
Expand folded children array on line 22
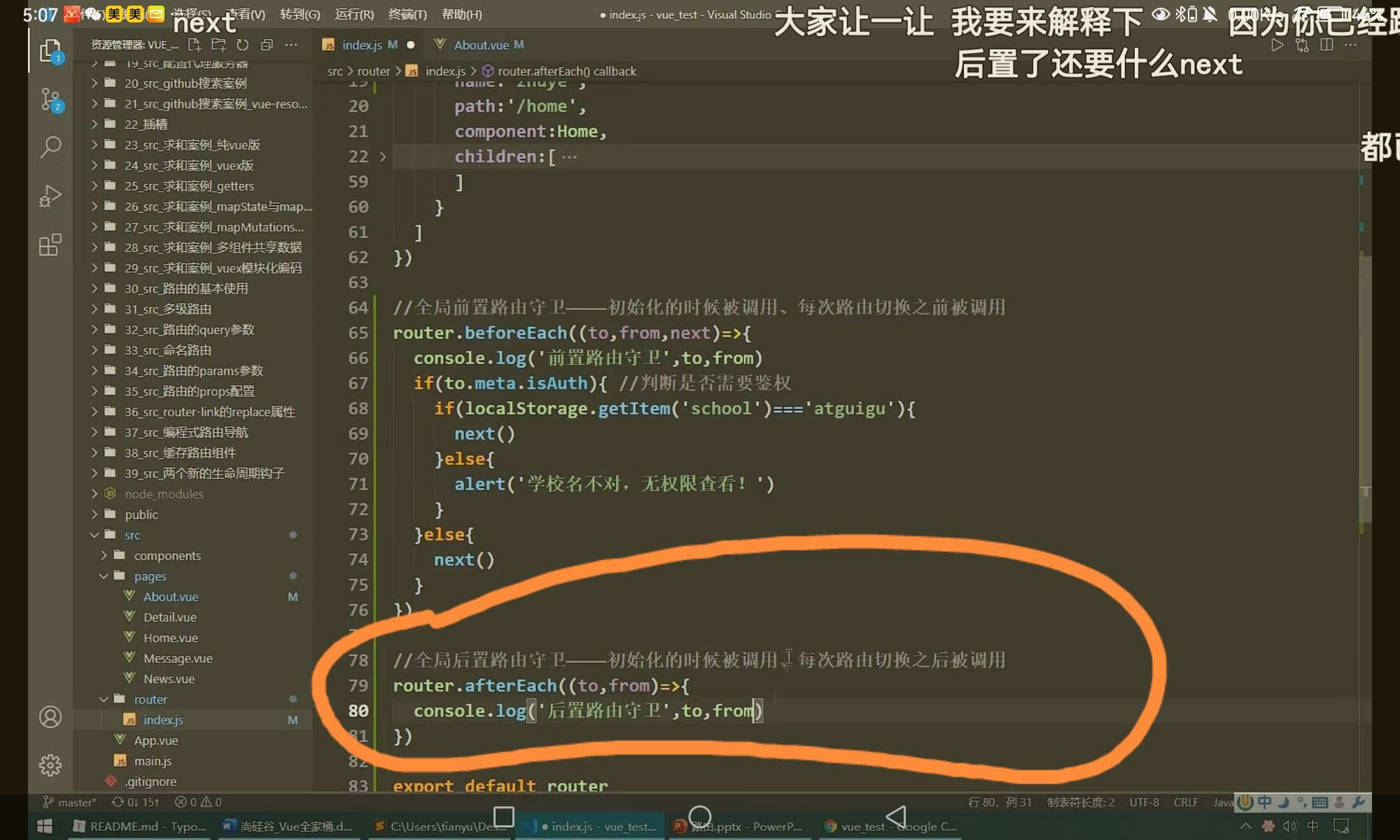[x=383, y=157]
